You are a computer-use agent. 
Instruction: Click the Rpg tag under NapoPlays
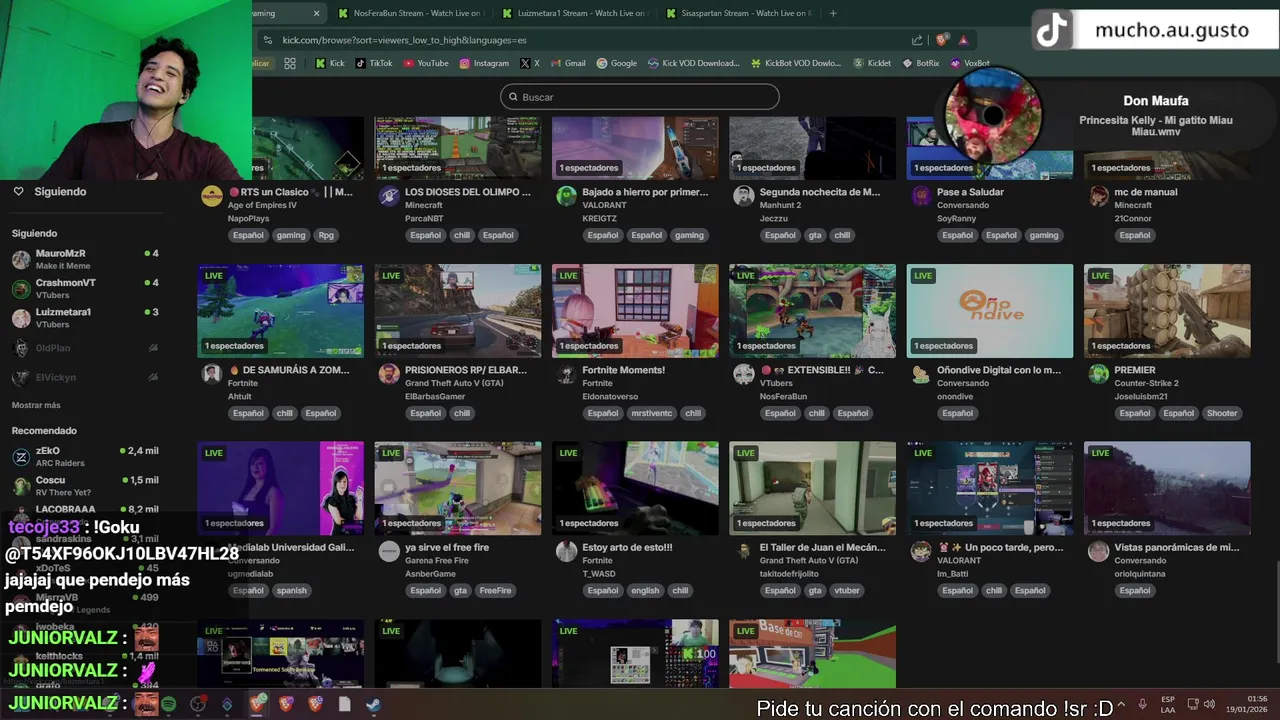[x=326, y=235]
